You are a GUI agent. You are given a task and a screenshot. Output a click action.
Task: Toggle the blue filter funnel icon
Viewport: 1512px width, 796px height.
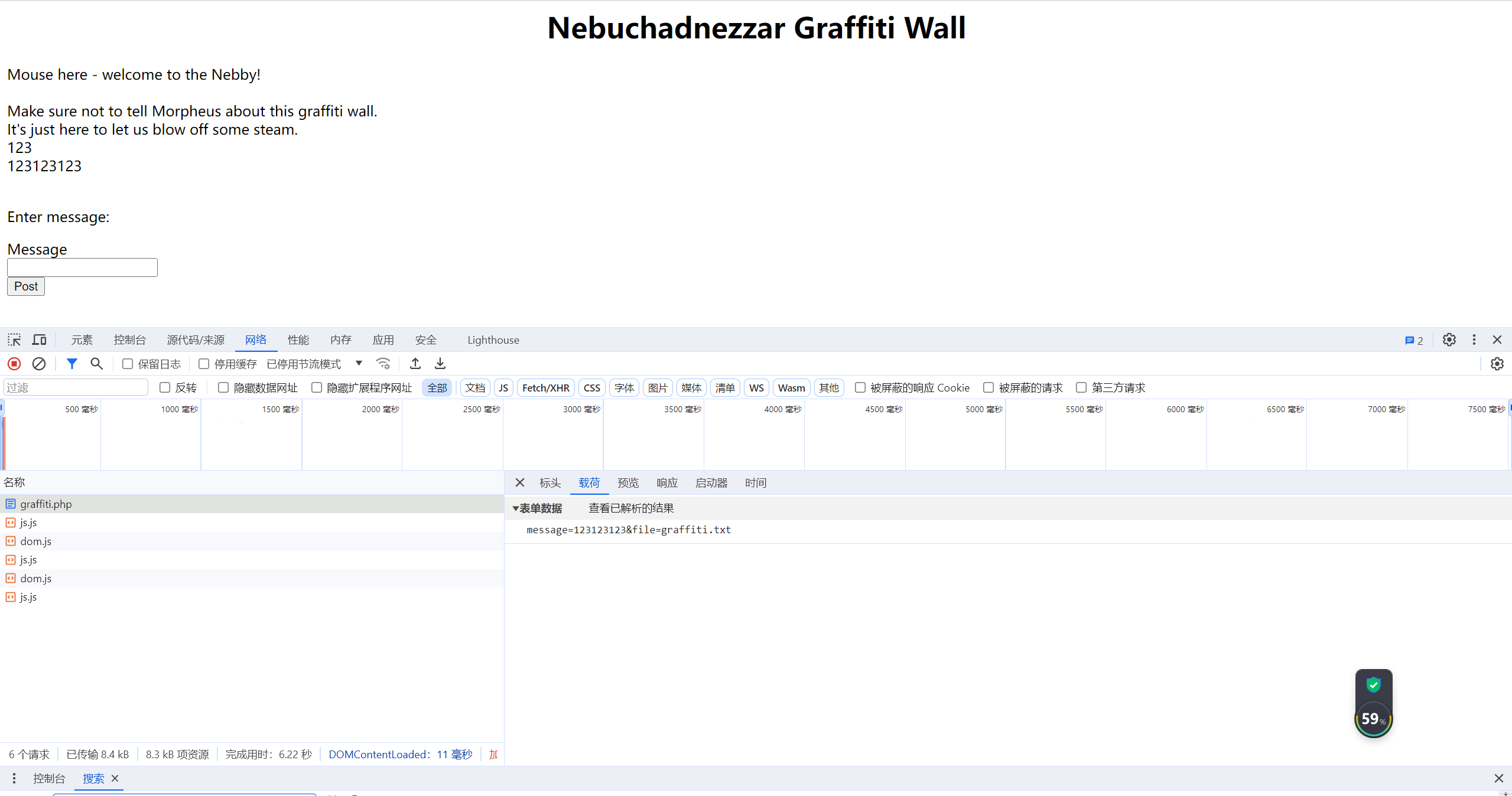(x=71, y=364)
